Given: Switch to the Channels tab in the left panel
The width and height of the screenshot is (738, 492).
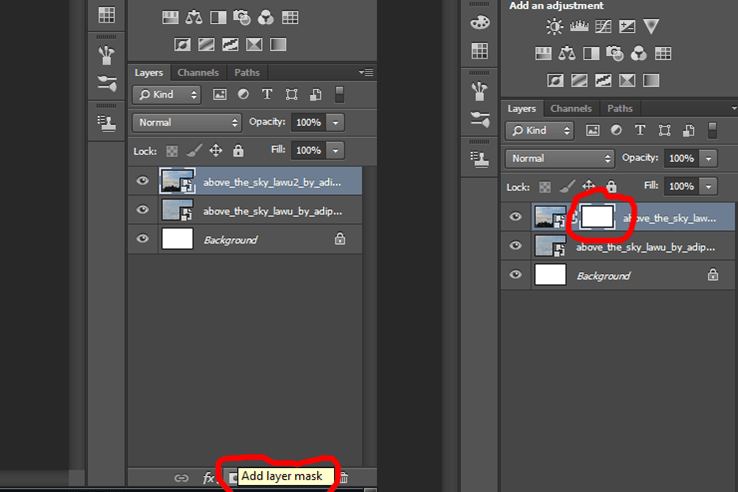Looking at the screenshot, I should tap(198, 73).
